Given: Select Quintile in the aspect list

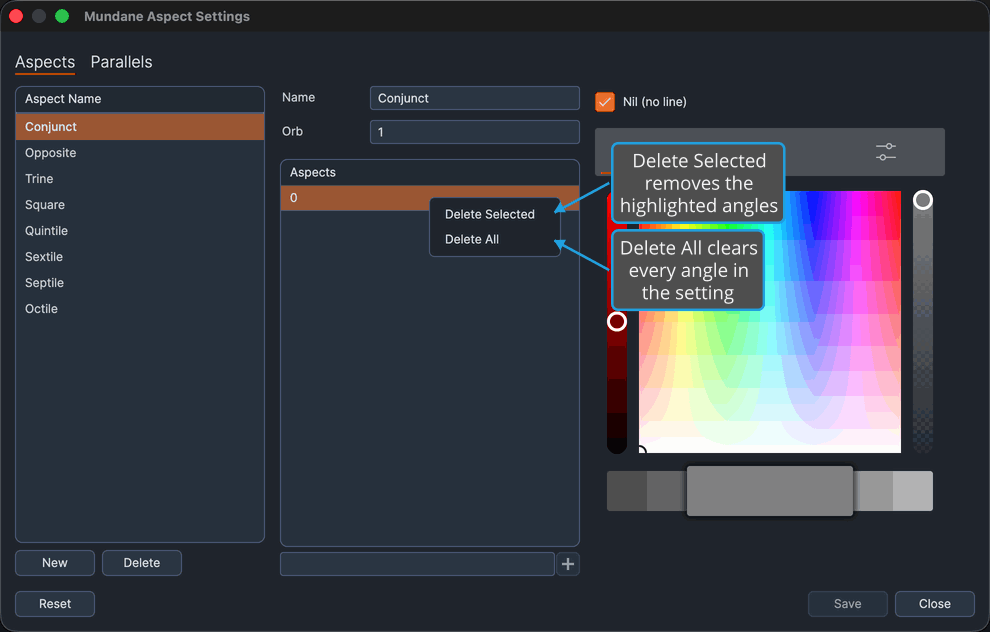Looking at the screenshot, I should 140,230.
